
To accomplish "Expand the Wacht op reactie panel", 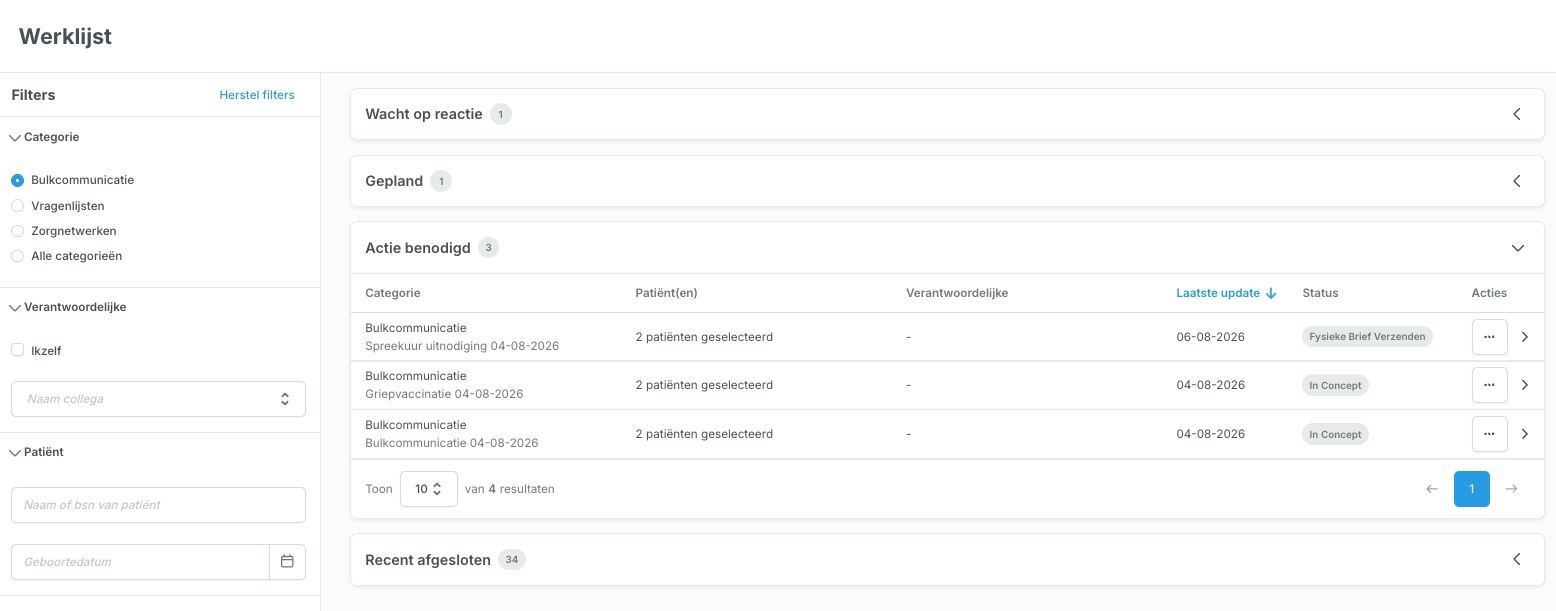I will pyautogui.click(x=1517, y=114).
